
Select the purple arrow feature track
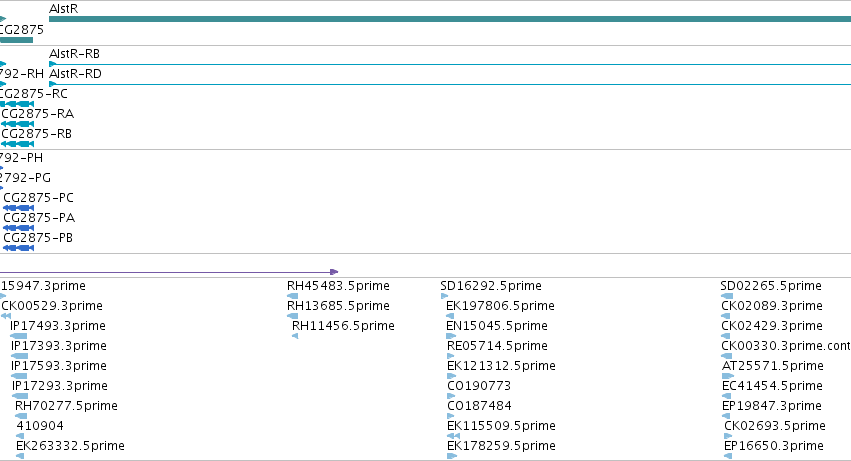click(169, 271)
